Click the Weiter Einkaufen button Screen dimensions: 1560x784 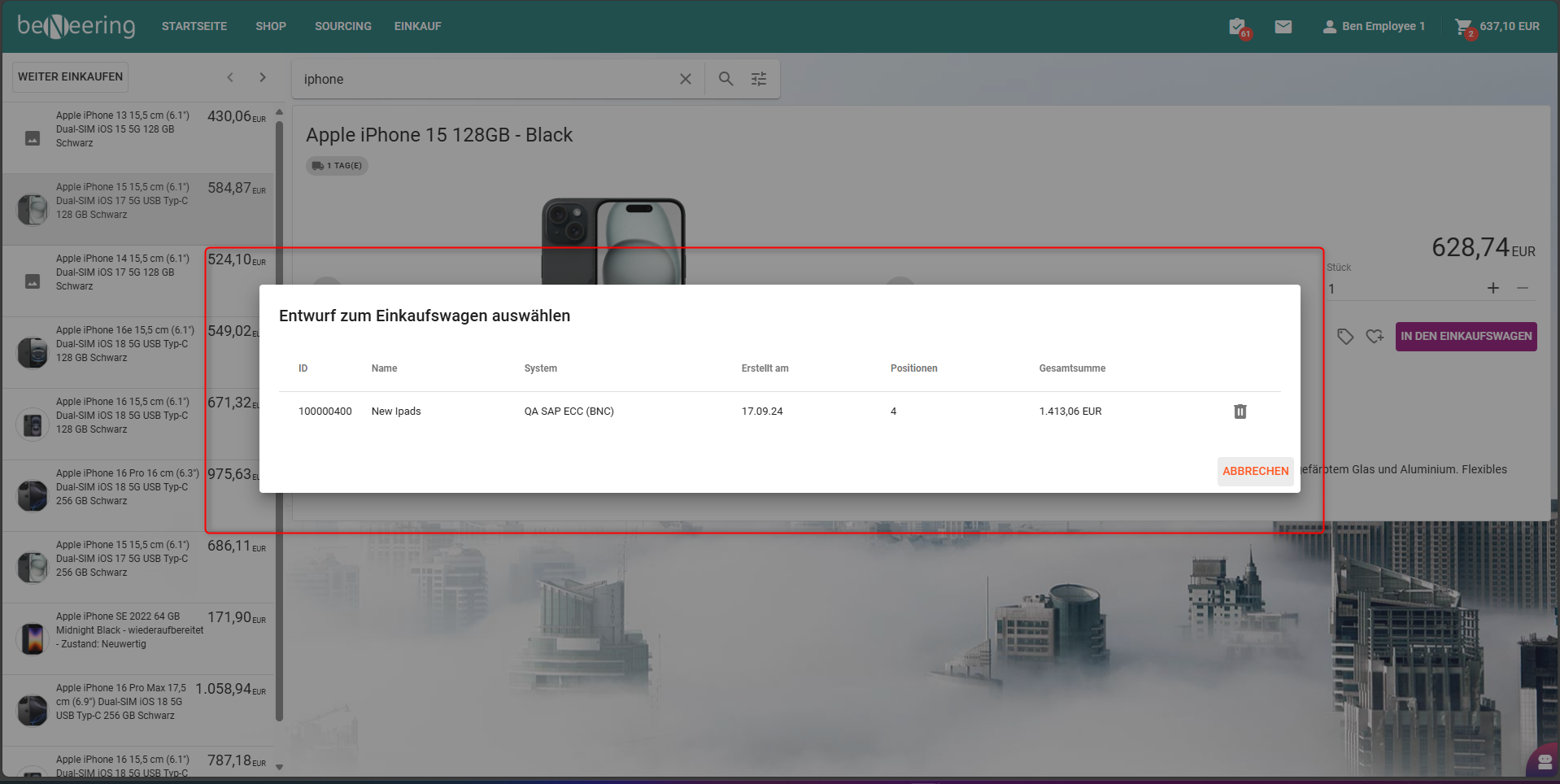tap(71, 77)
